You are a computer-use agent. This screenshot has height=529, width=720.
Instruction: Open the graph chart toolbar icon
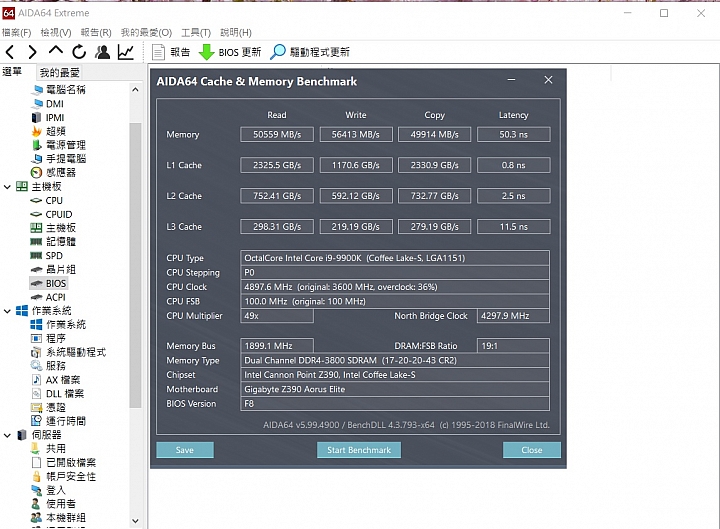[126, 52]
